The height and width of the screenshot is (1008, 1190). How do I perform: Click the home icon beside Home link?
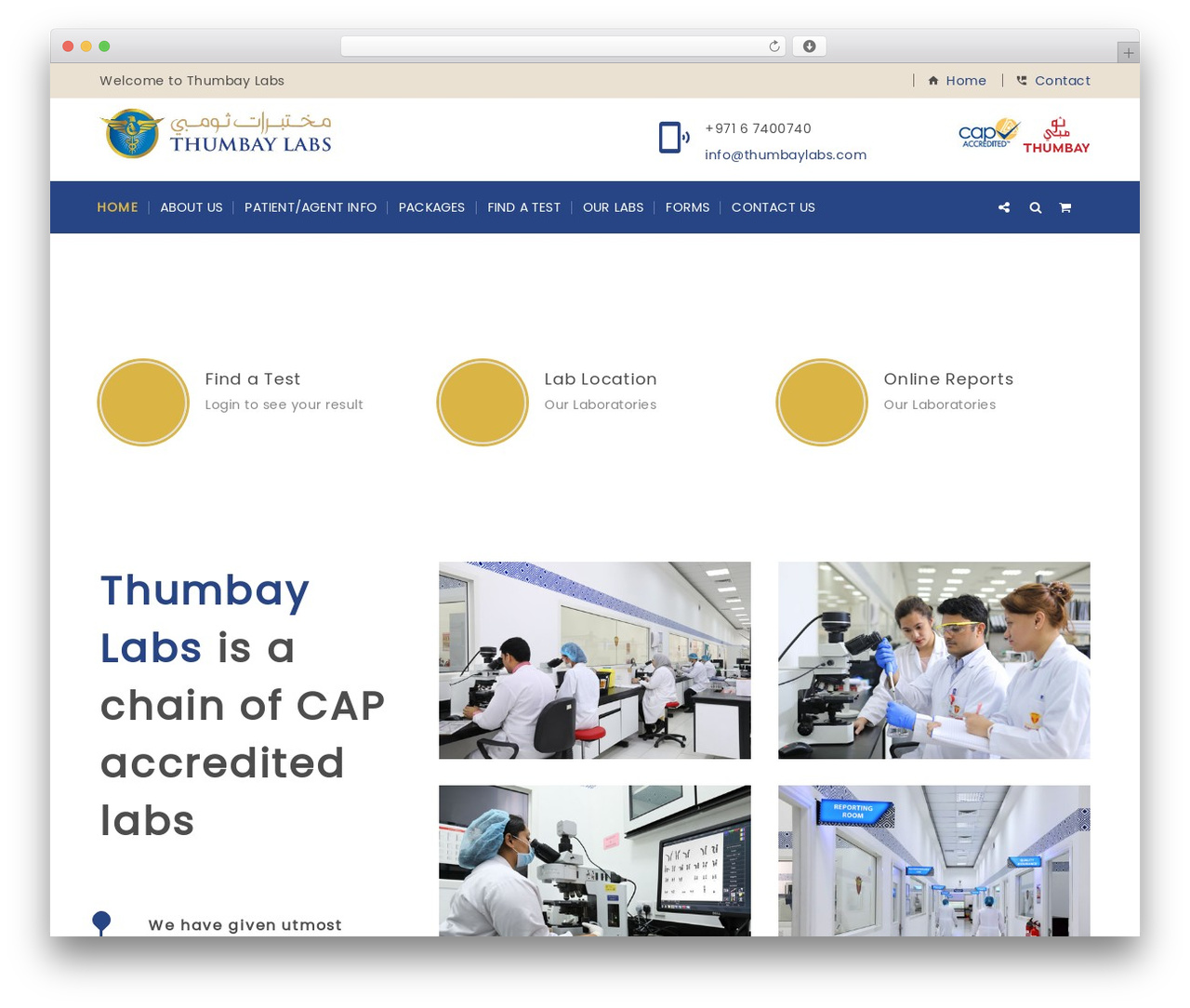pyautogui.click(x=933, y=81)
